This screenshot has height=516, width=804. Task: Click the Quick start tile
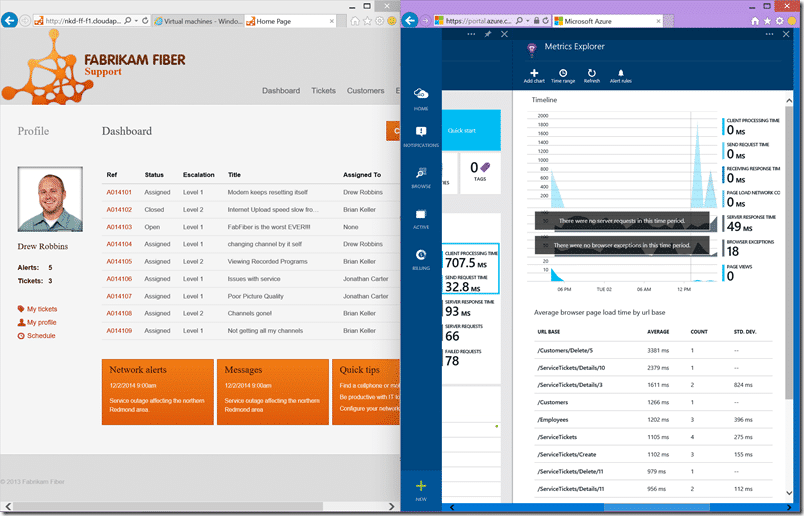(x=471, y=130)
